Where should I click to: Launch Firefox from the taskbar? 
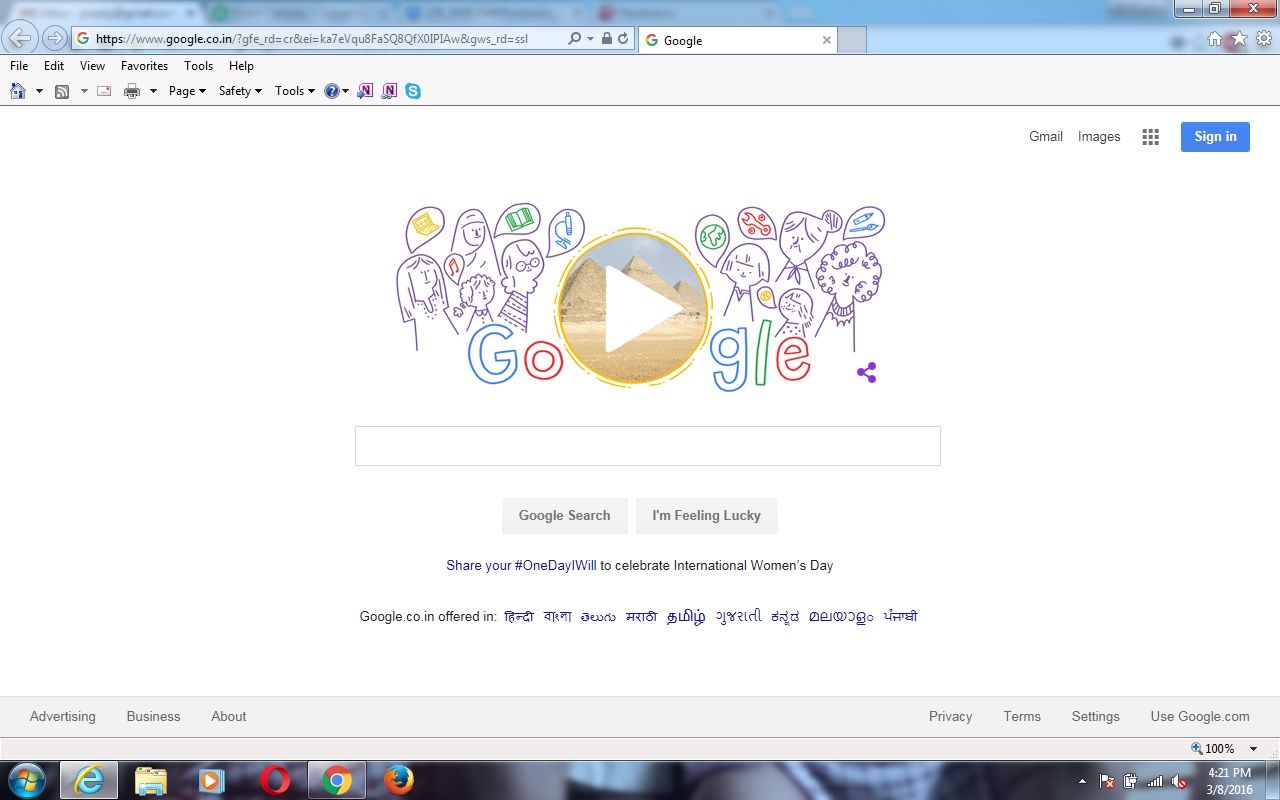(399, 781)
